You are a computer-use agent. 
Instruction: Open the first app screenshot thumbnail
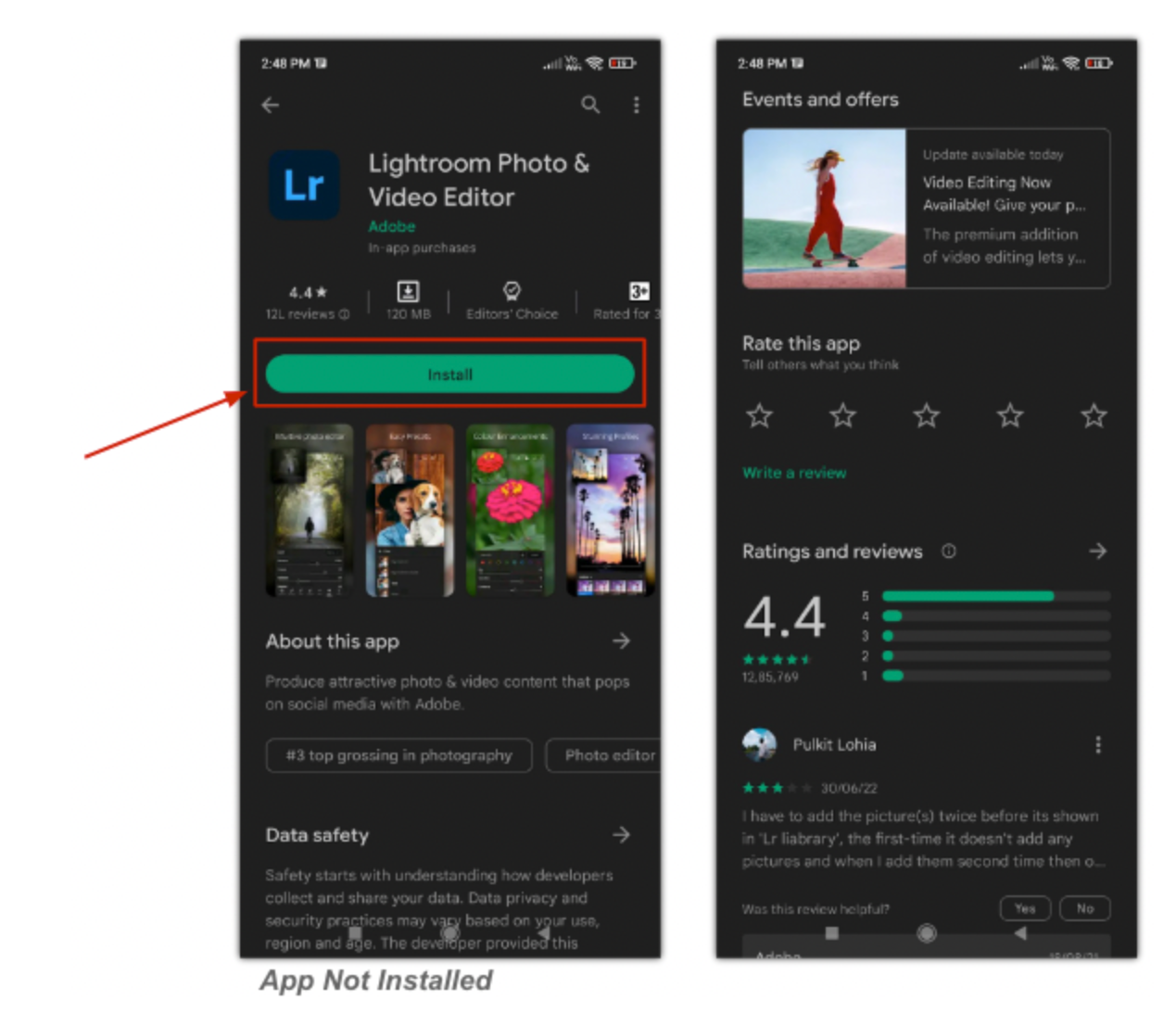[x=309, y=511]
